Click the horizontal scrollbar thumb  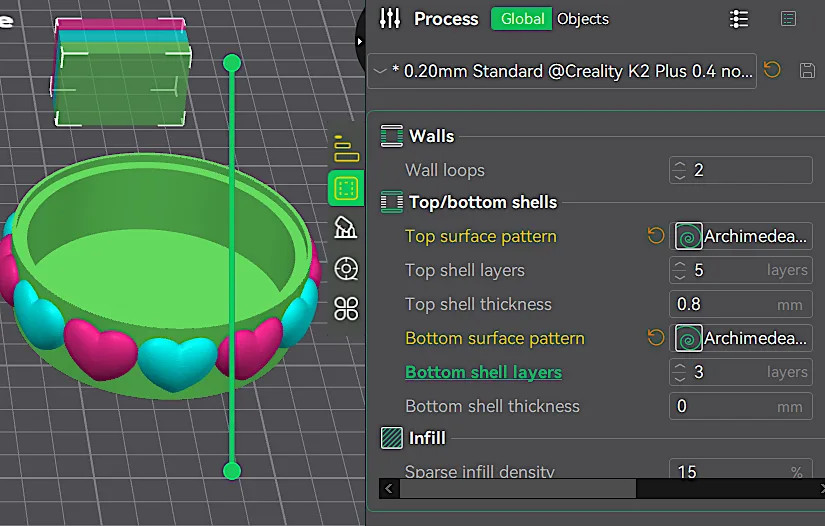(x=518, y=489)
